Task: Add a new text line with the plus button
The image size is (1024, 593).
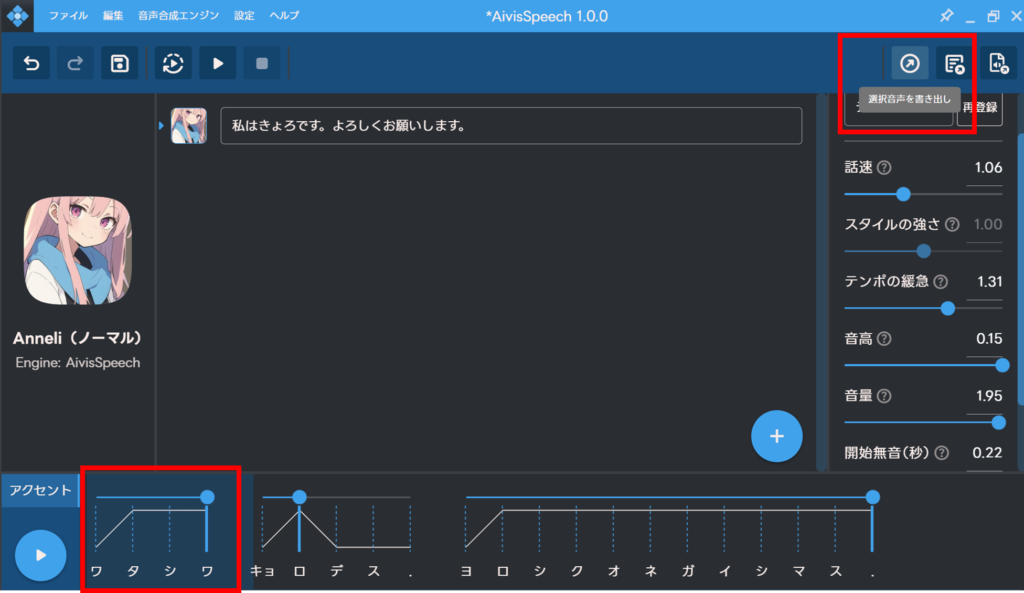Action: (776, 436)
